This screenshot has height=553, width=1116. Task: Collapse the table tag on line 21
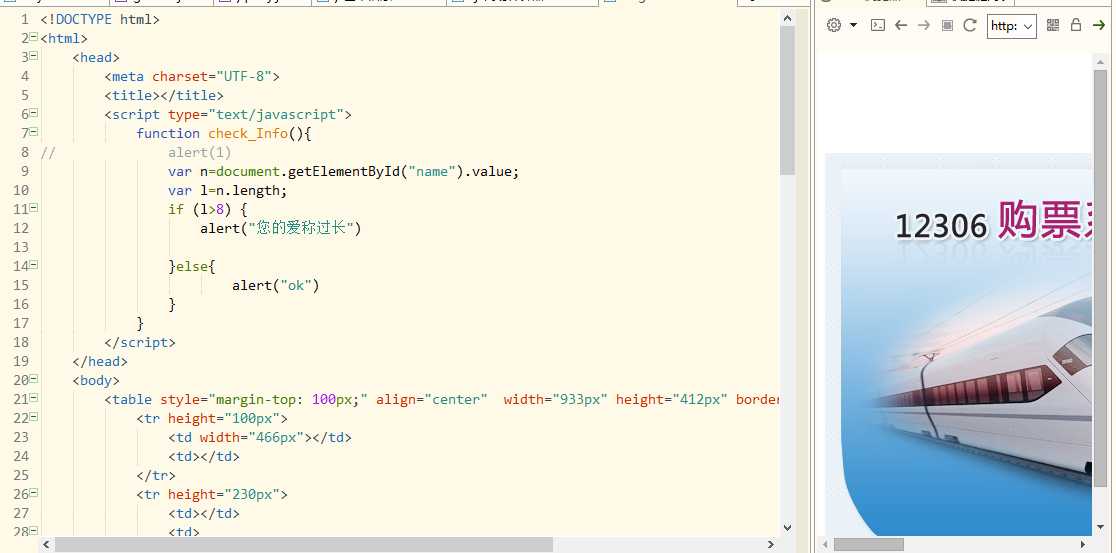[33, 399]
